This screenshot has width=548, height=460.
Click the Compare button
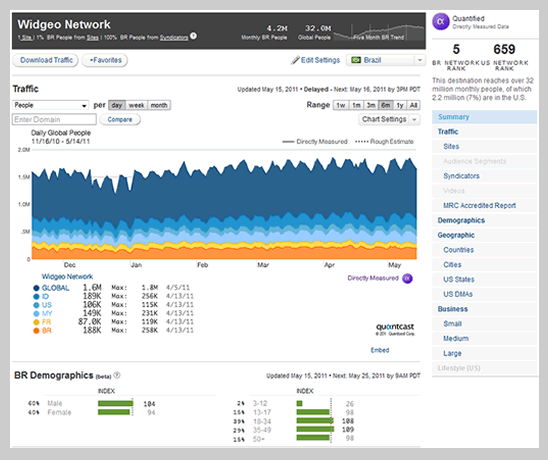click(x=120, y=120)
